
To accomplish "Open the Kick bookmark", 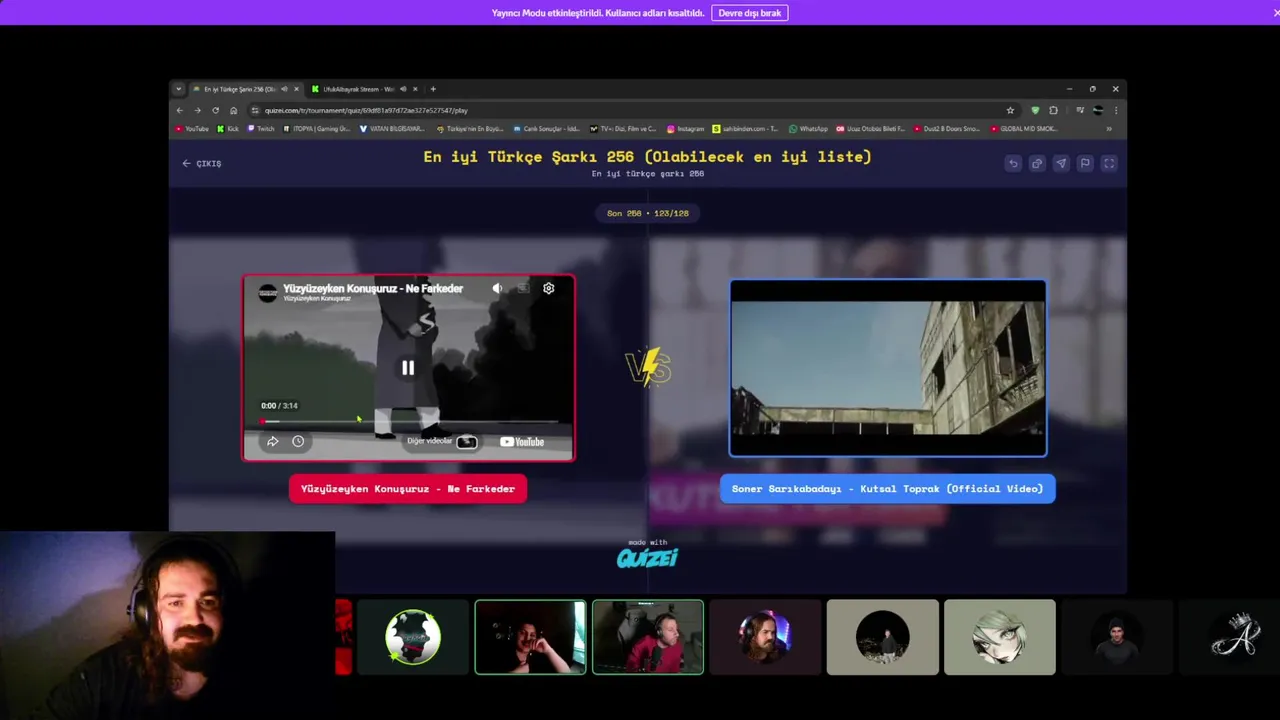I will point(229,129).
